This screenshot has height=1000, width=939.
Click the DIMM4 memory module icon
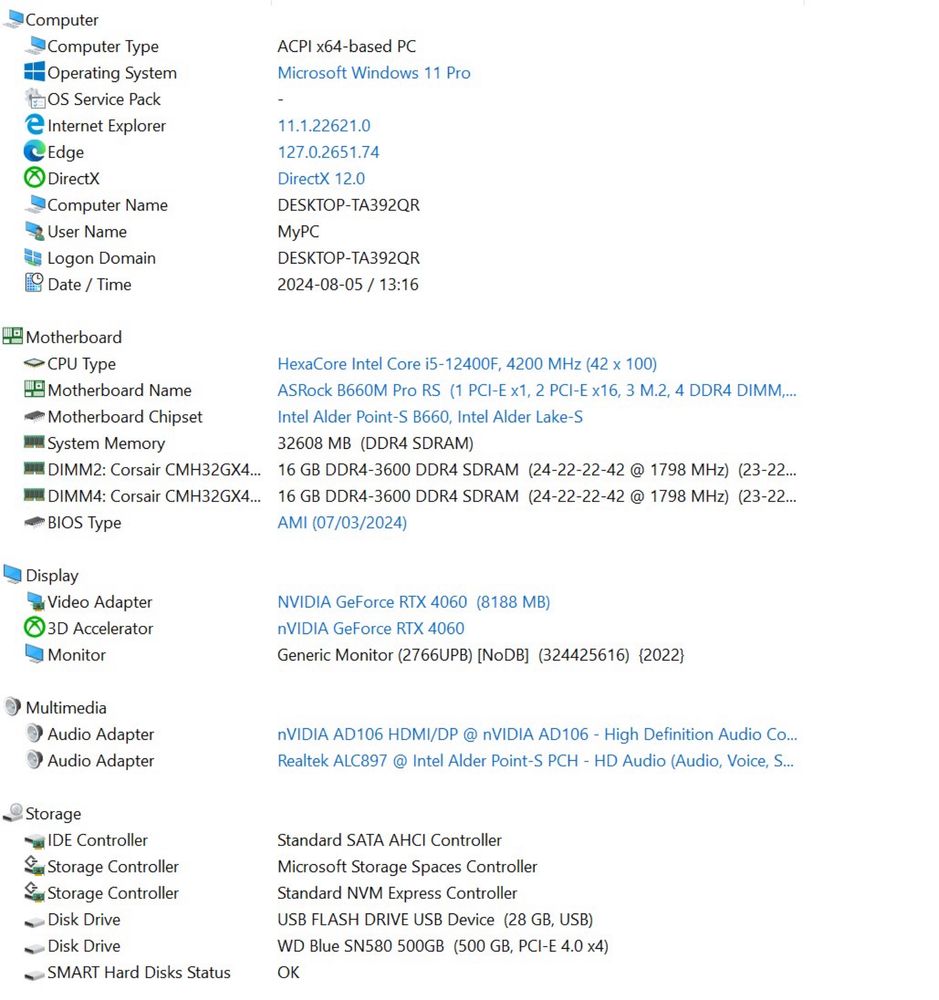pyautogui.click(x=34, y=495)
